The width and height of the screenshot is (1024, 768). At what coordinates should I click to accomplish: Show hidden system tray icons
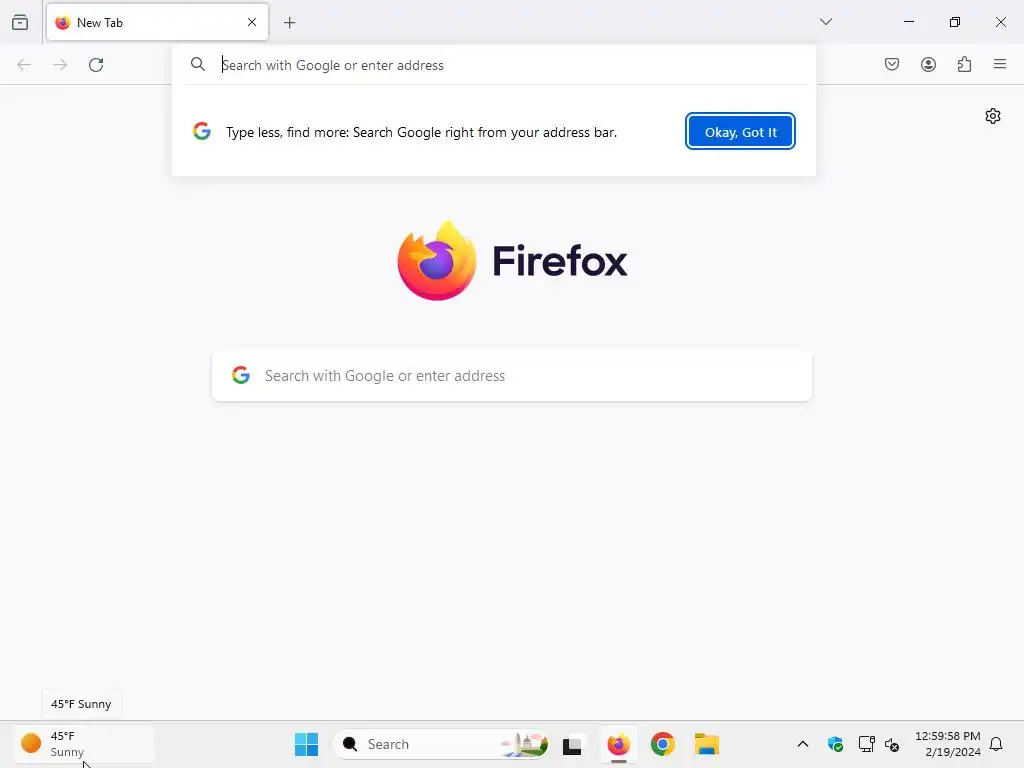(803, 744)
